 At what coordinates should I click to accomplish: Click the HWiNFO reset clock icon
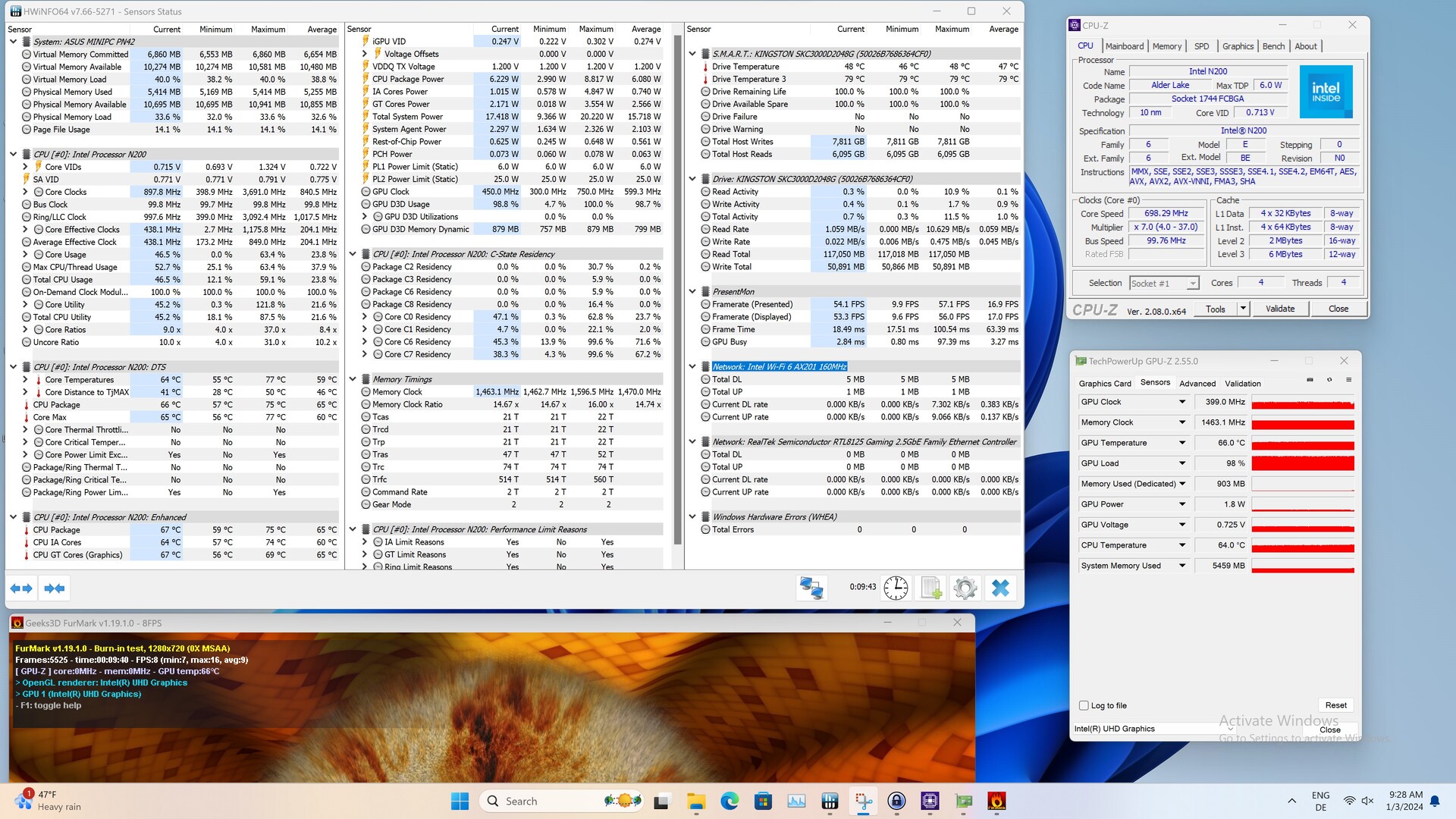[x=896, y=588]
